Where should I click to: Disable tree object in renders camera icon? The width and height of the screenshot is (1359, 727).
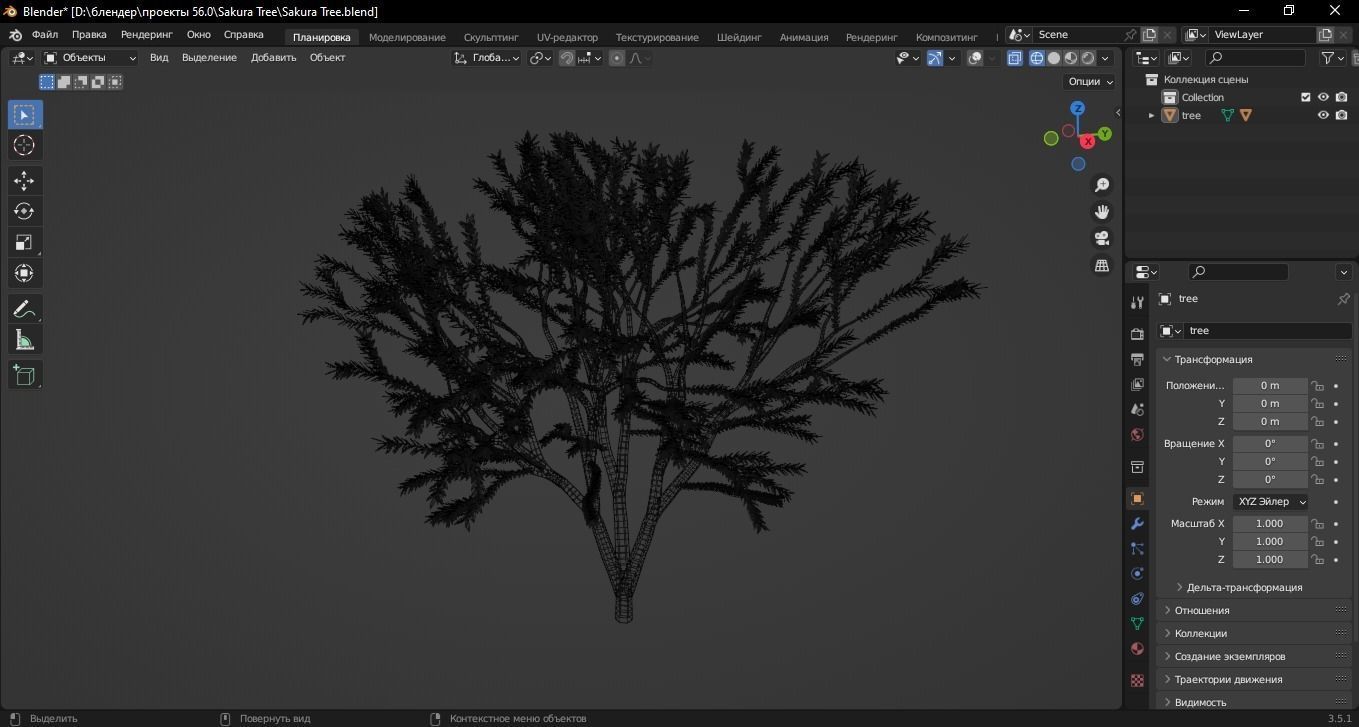1342,115
